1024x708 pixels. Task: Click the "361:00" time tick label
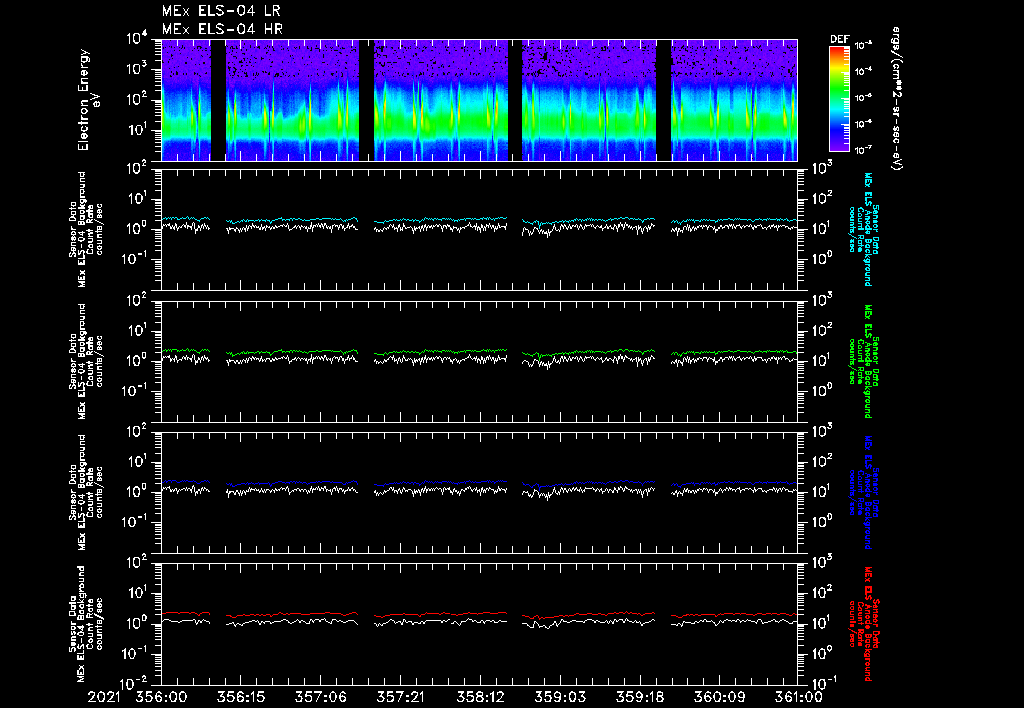[797, 697]
